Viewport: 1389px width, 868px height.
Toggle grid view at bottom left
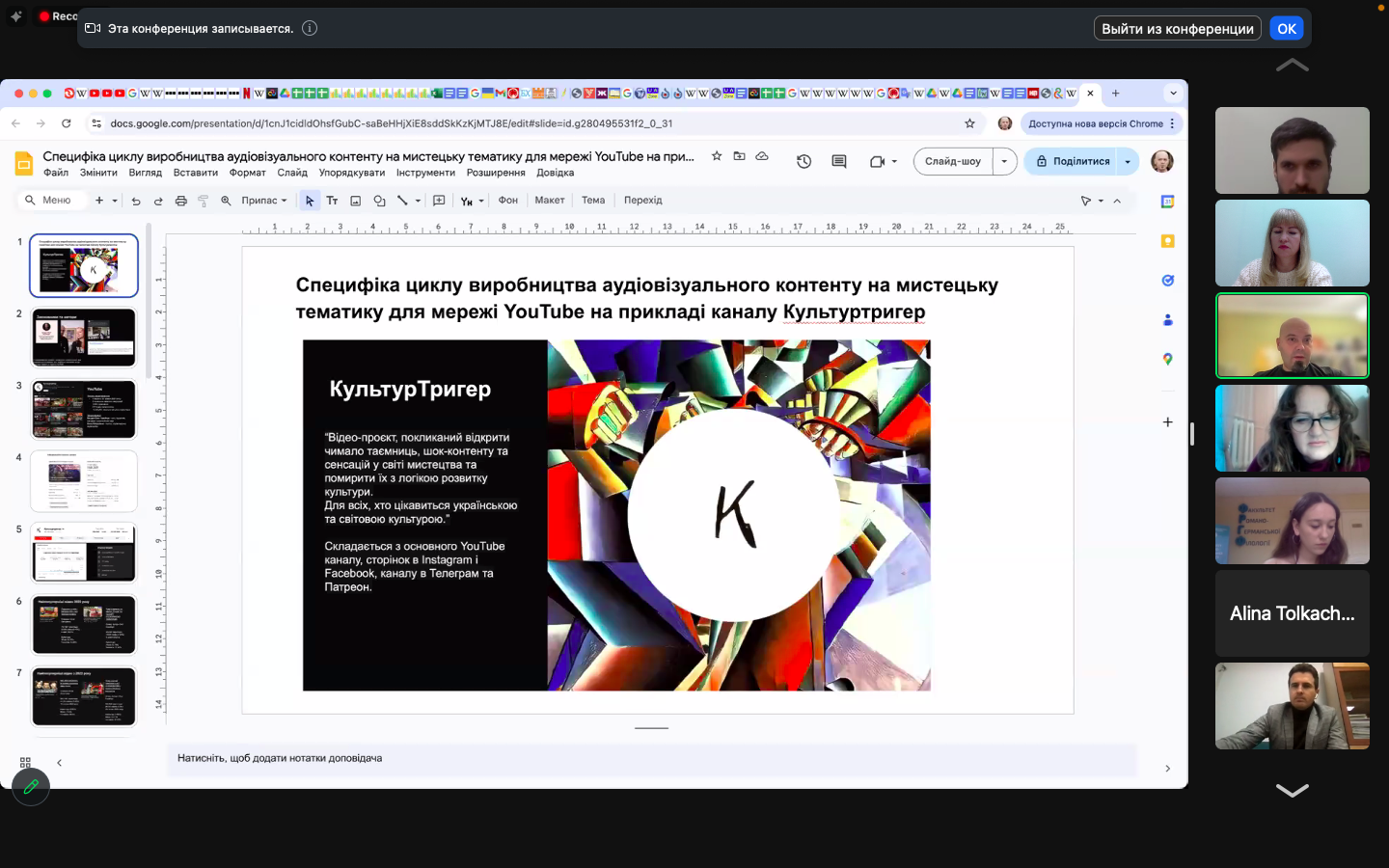tap(25, 763)
